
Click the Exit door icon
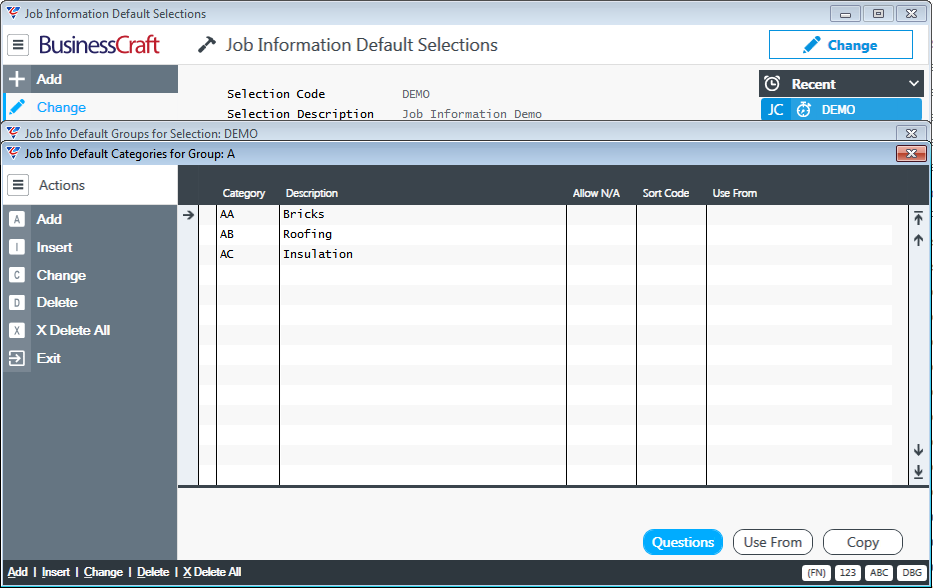[17, 358]
